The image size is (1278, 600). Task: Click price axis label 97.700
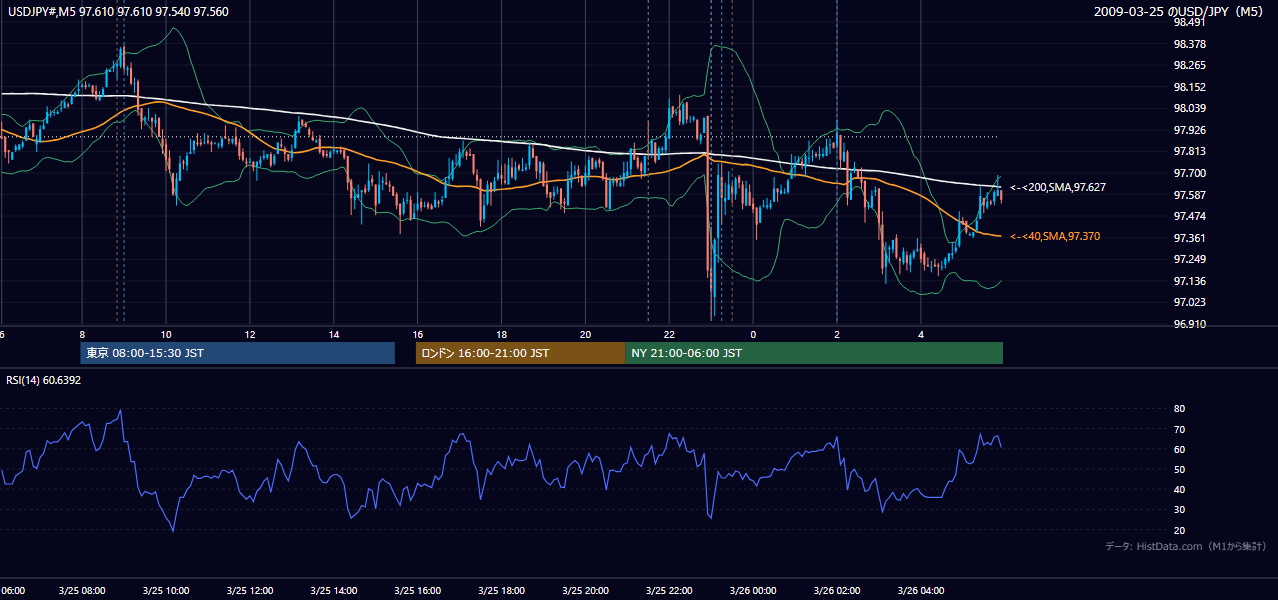click(1189, 173)
